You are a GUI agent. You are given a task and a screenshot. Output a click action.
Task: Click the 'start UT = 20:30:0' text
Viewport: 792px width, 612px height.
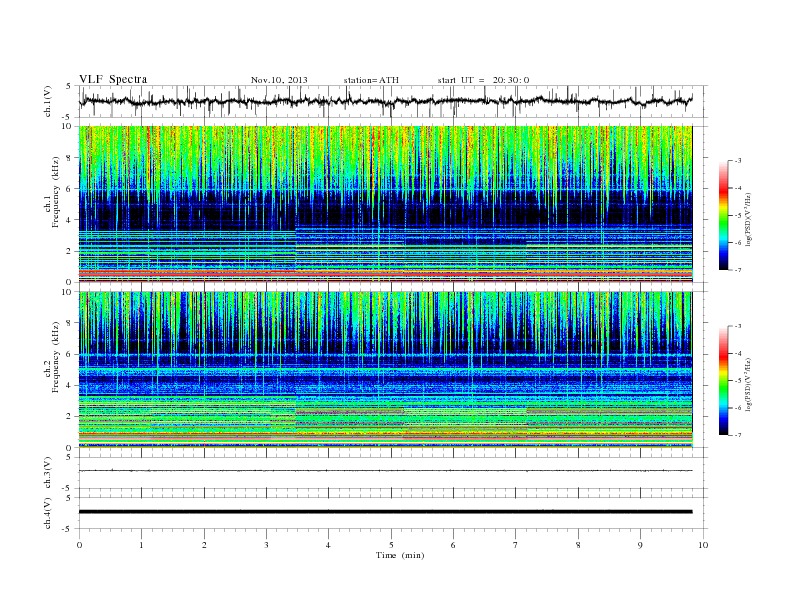[483, 80]
